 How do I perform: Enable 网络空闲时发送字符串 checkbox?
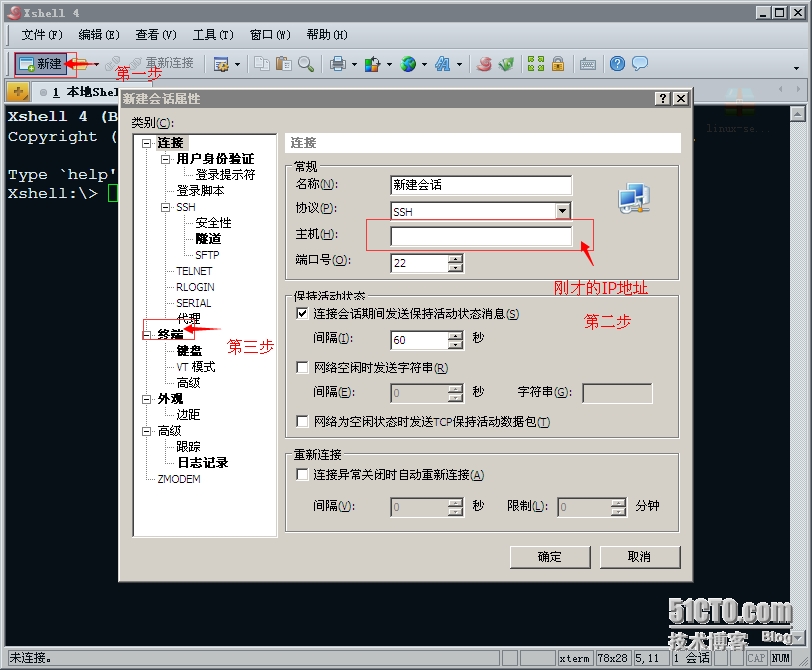[x=302, y=367]
